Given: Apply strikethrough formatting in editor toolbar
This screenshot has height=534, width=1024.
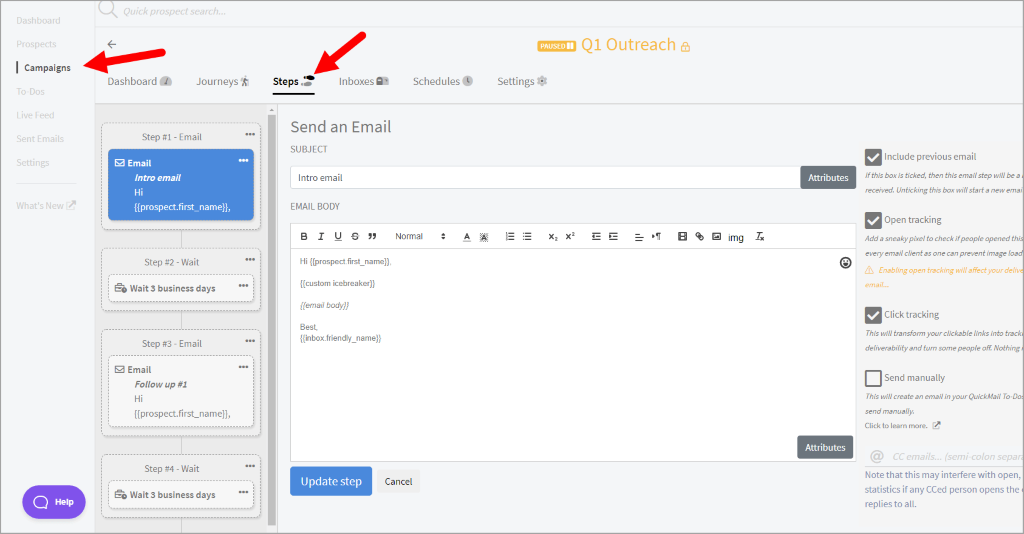Looking at the screenshot, I should coord(355,236).
